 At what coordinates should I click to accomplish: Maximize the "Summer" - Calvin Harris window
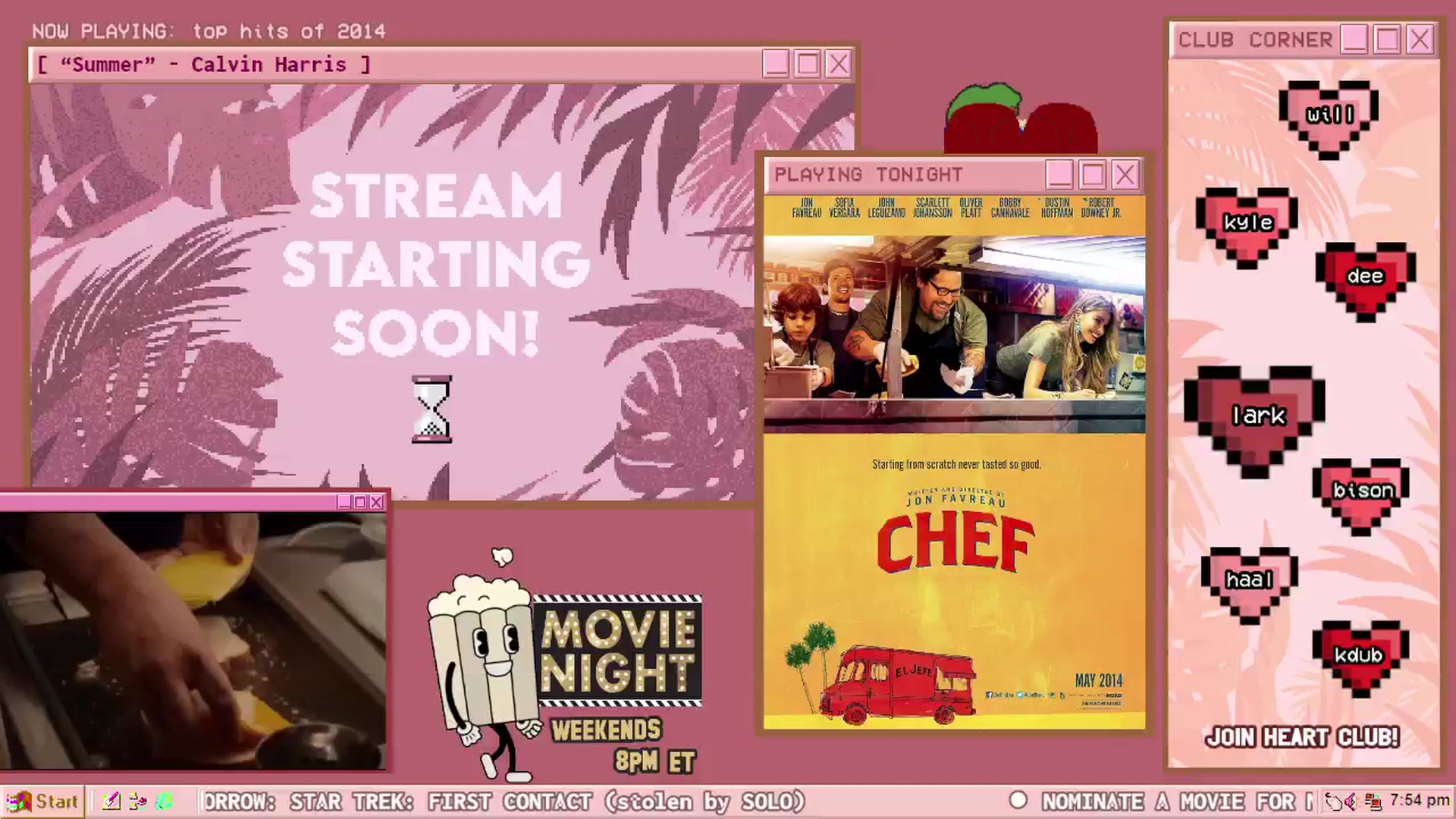pos(807,64)
